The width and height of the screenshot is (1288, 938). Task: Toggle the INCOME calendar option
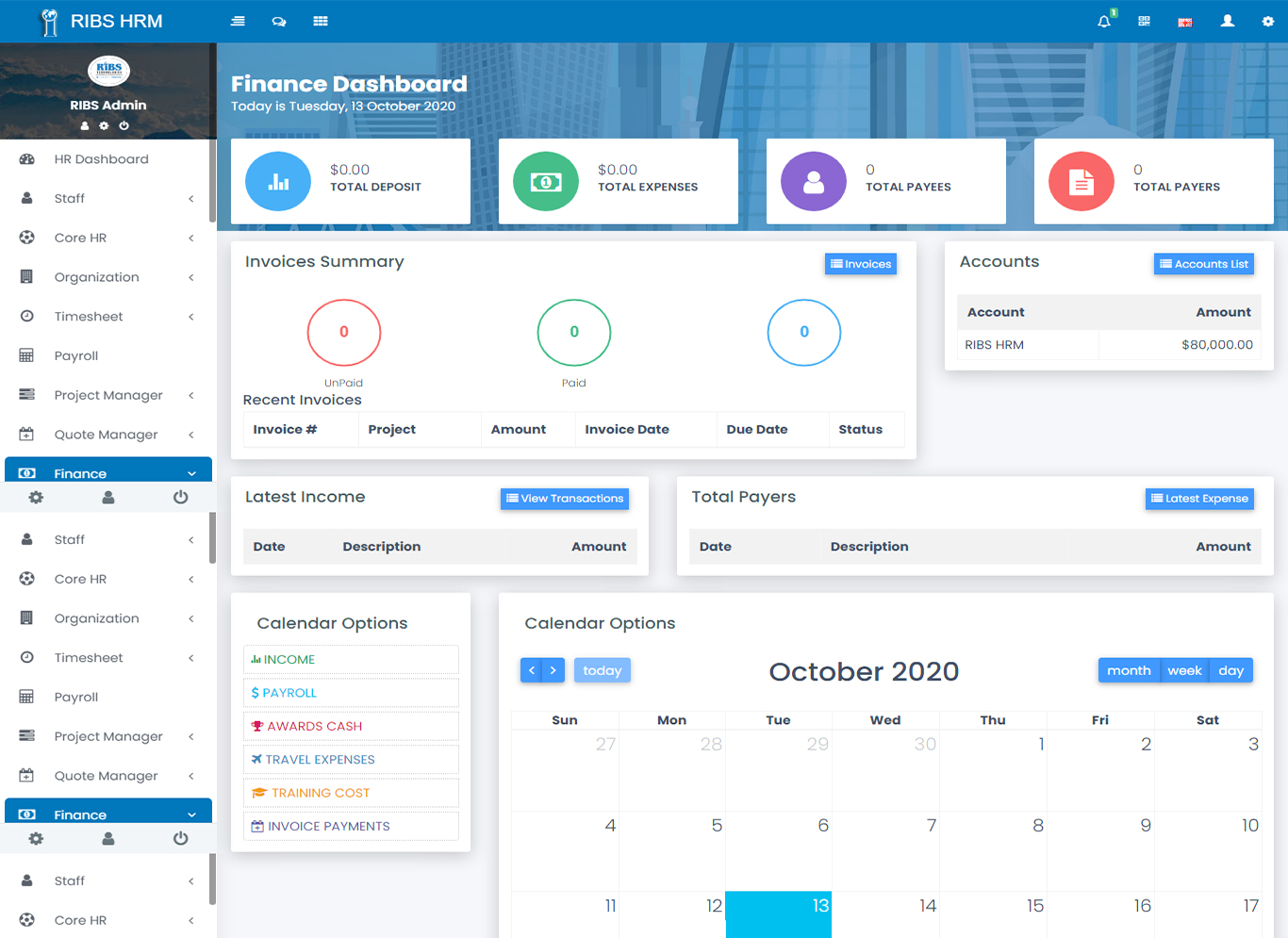pos(351,659)
